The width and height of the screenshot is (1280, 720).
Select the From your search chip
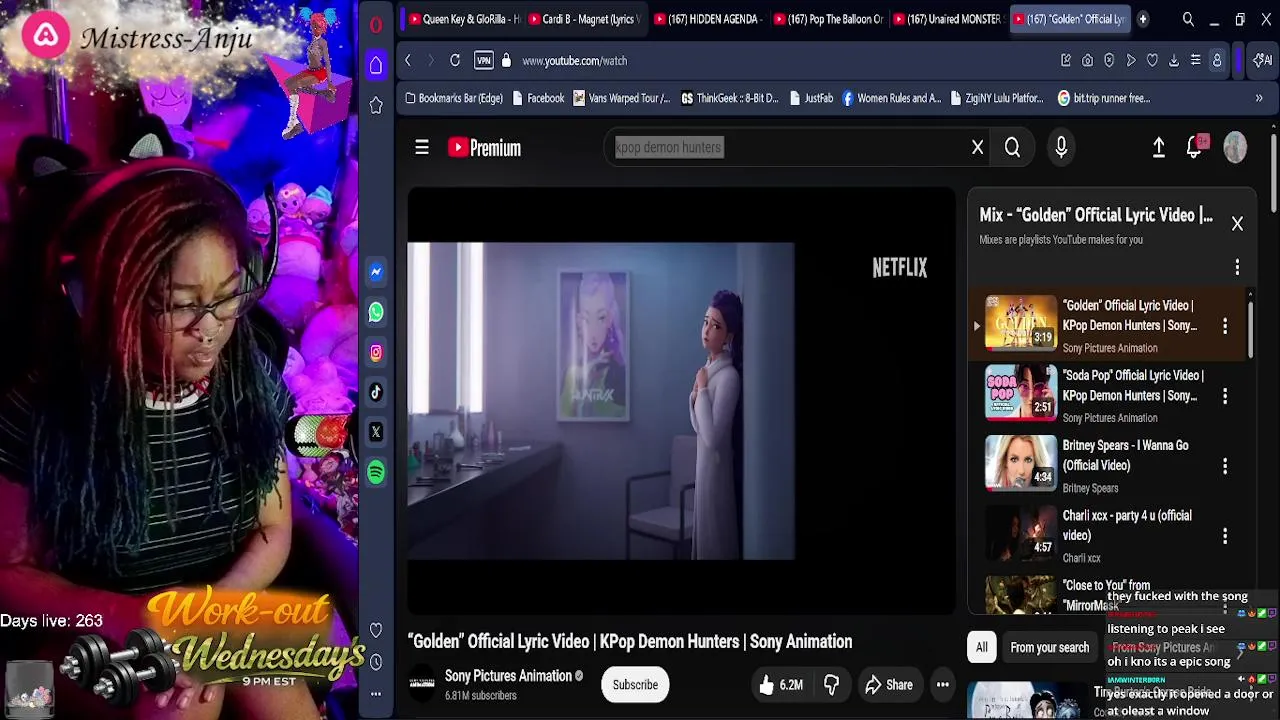(x=1049, y=648)
